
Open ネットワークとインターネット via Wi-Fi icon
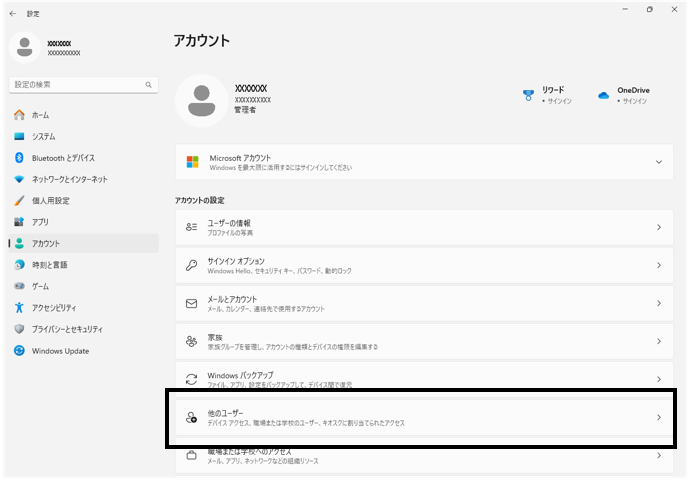(19, 179)
